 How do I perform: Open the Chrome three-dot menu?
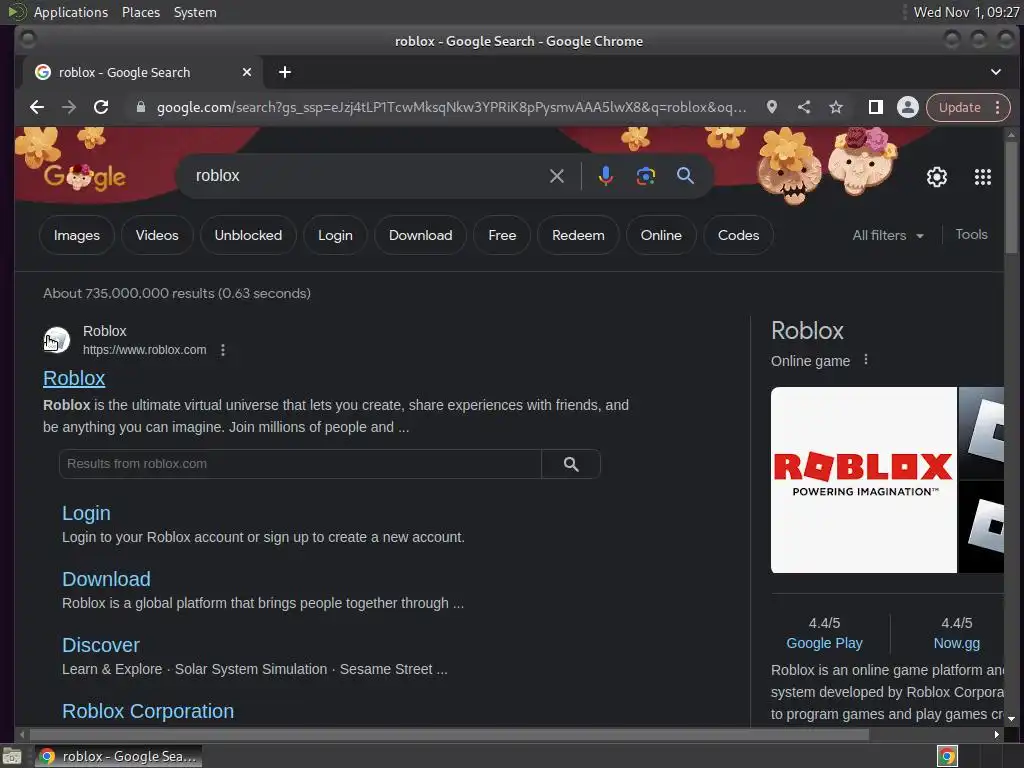pyautogui.click(x=998, y=107)
